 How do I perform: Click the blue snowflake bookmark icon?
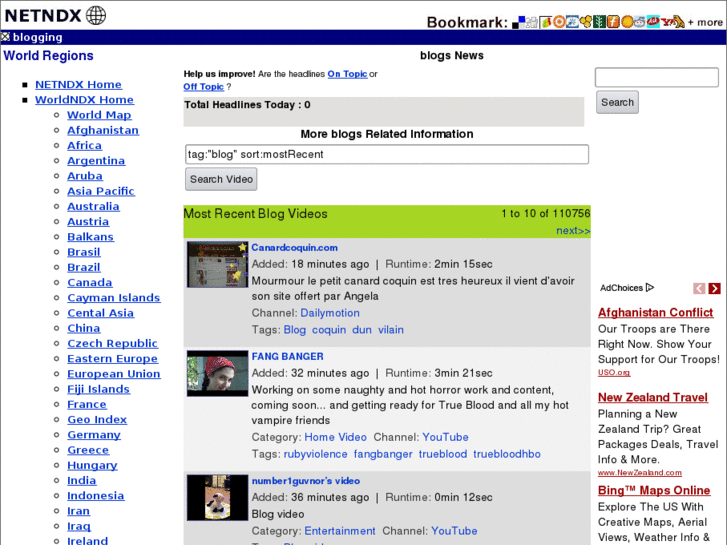[572, 22]
